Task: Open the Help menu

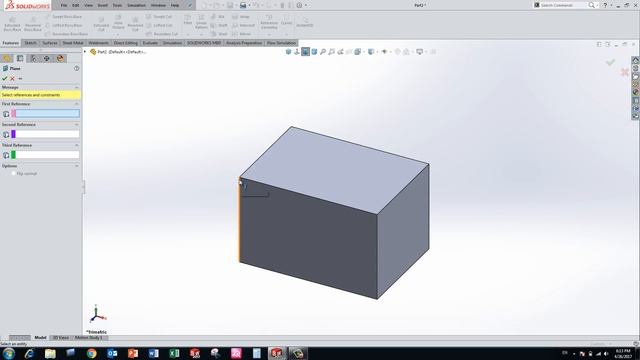Action: pos(175,5)
